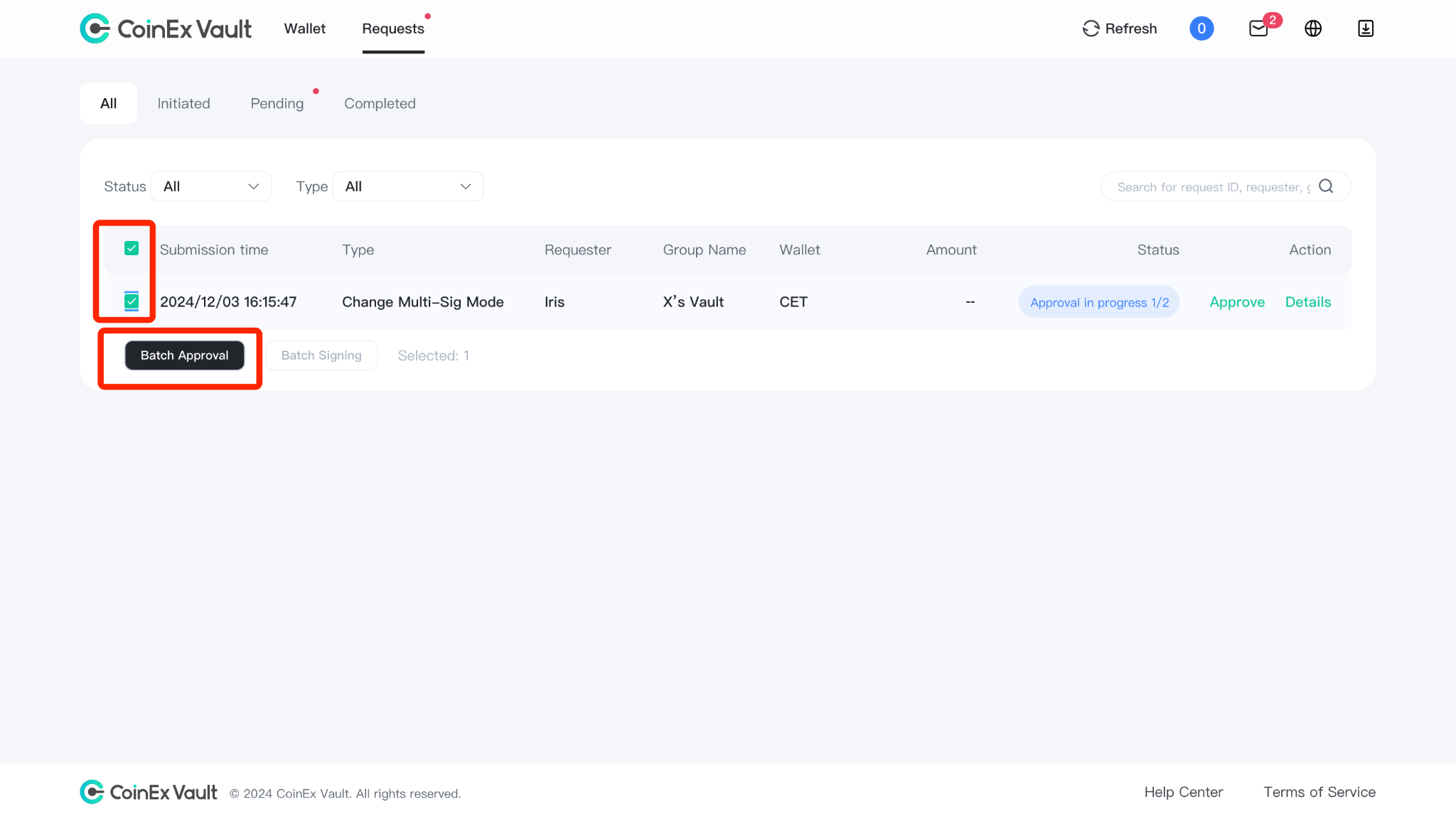
Task: Click the CoinEx Vault footer logo
Action: (149, 792)
